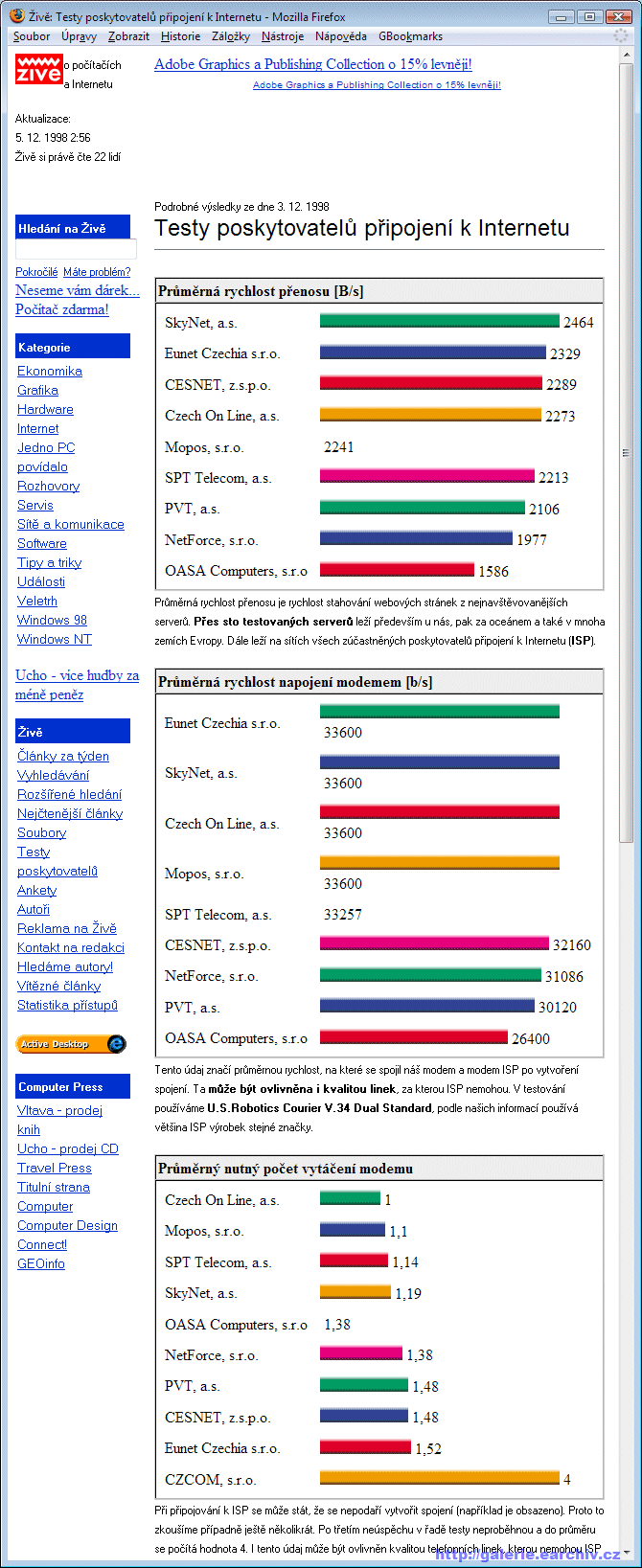The height and width of the screenshot is (1568, 642).
Task: Click the page heading Testy poskytovatelů připojení k Internetu
Action: tap(362, 228)
